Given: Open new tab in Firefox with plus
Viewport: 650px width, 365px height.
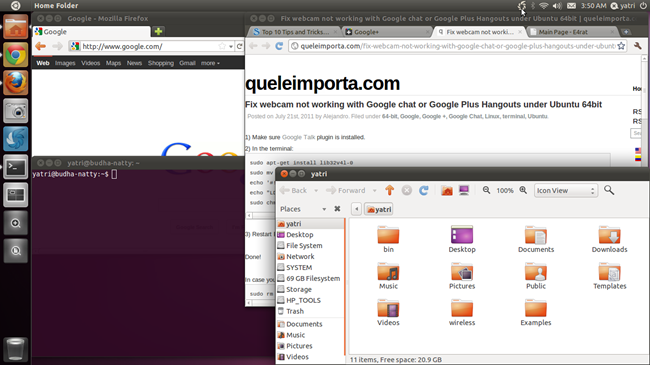Looking at the screenshot, I should click(158, 31).
